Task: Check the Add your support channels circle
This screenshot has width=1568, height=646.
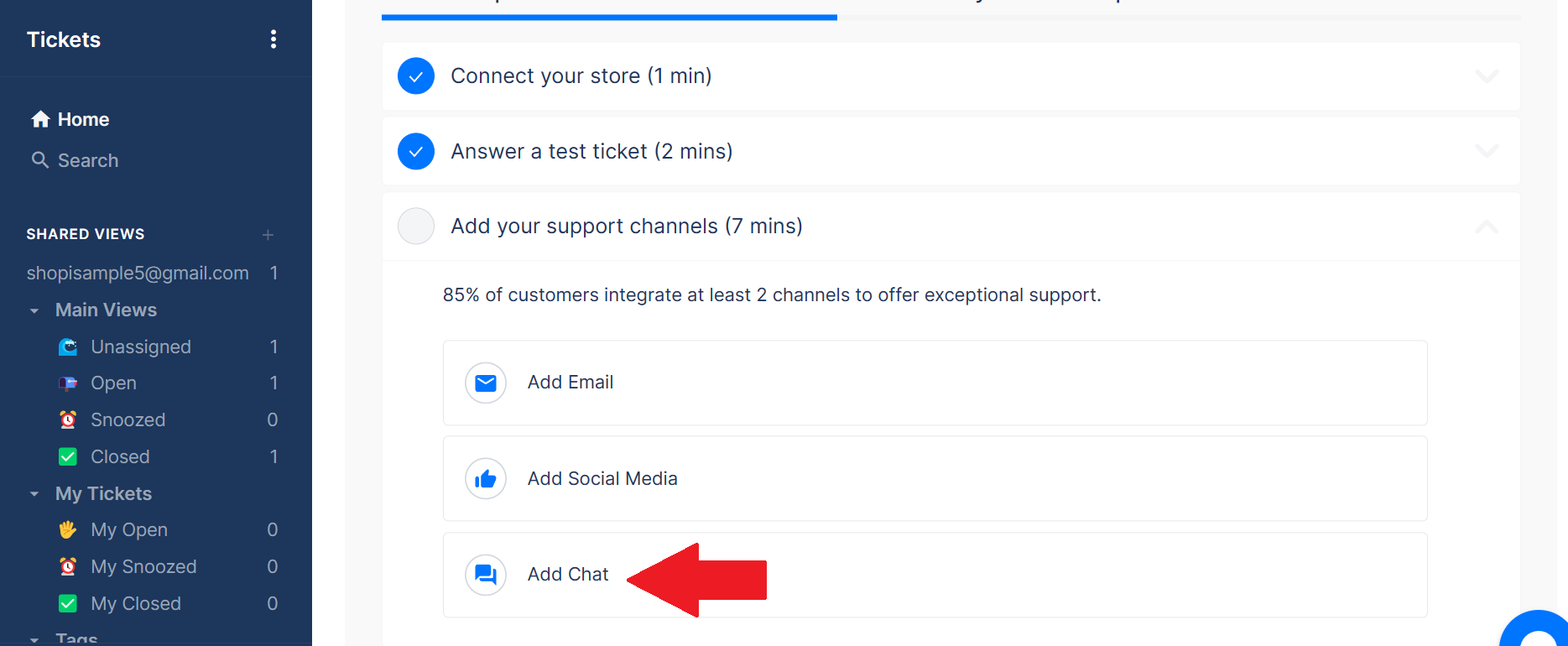Action: click(416, 226)
